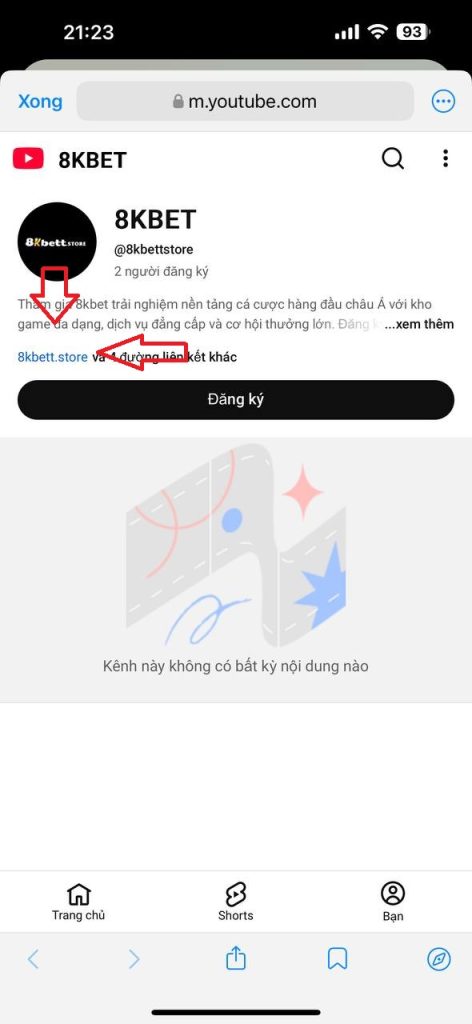Show the 4 other channel links

[165, 357]
